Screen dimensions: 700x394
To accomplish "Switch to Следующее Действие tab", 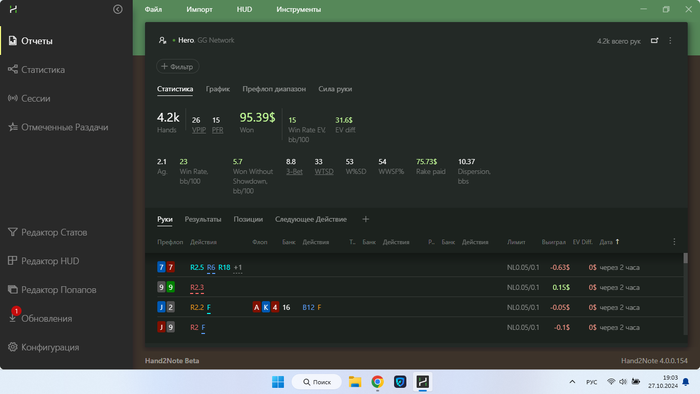I will click(311, 219).
